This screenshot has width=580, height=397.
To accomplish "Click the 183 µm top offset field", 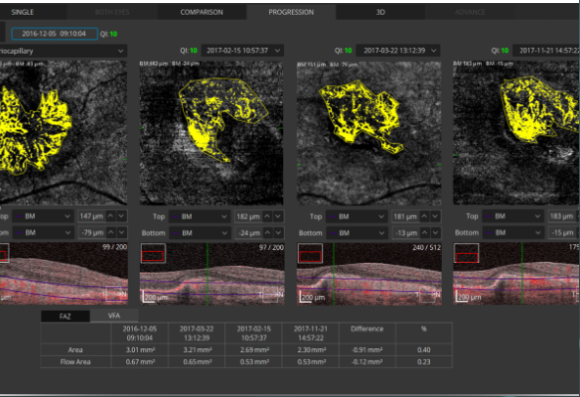I will pos(562,216).
